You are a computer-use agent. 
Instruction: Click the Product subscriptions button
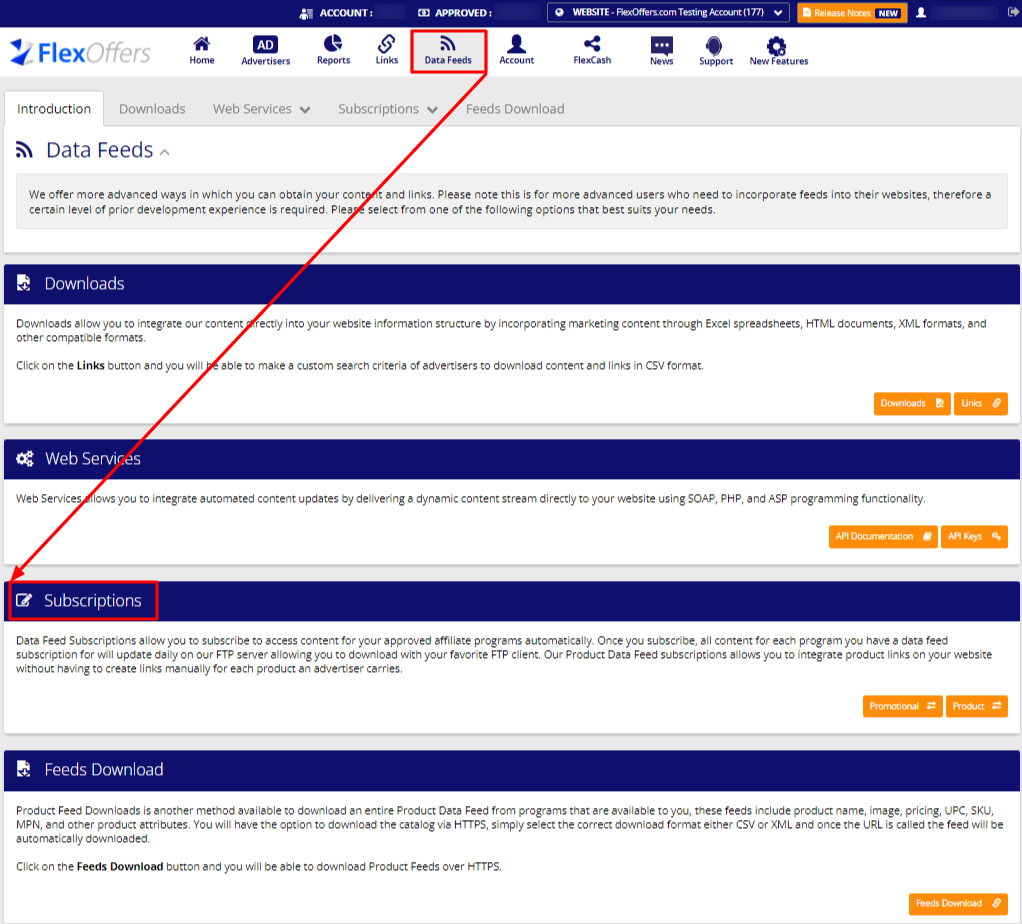[x=976, y=706]
